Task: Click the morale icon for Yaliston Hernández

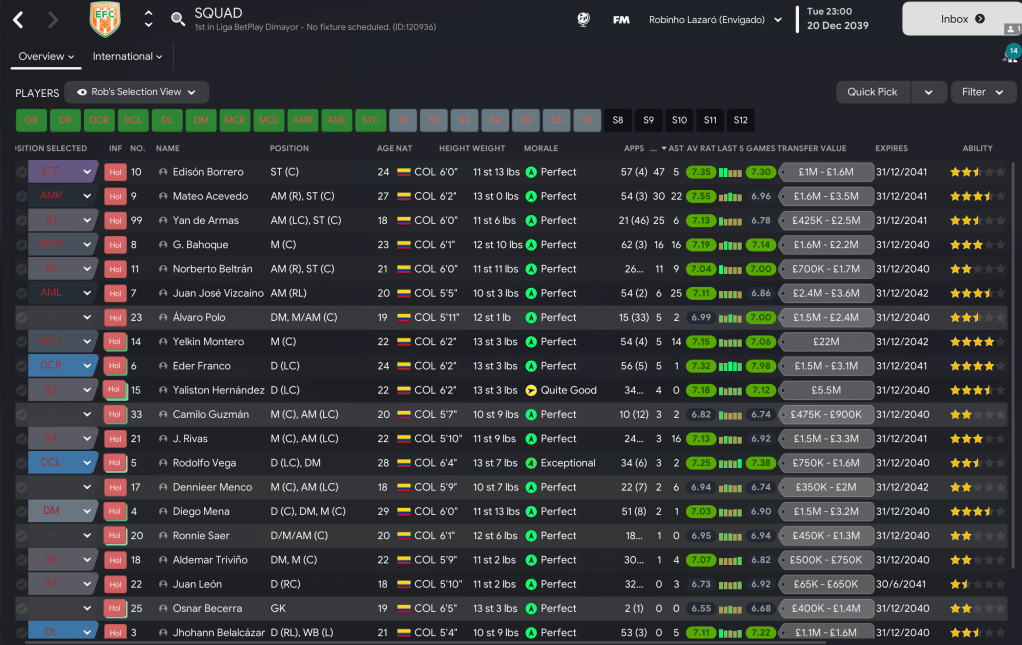Action: click(531, 390)
